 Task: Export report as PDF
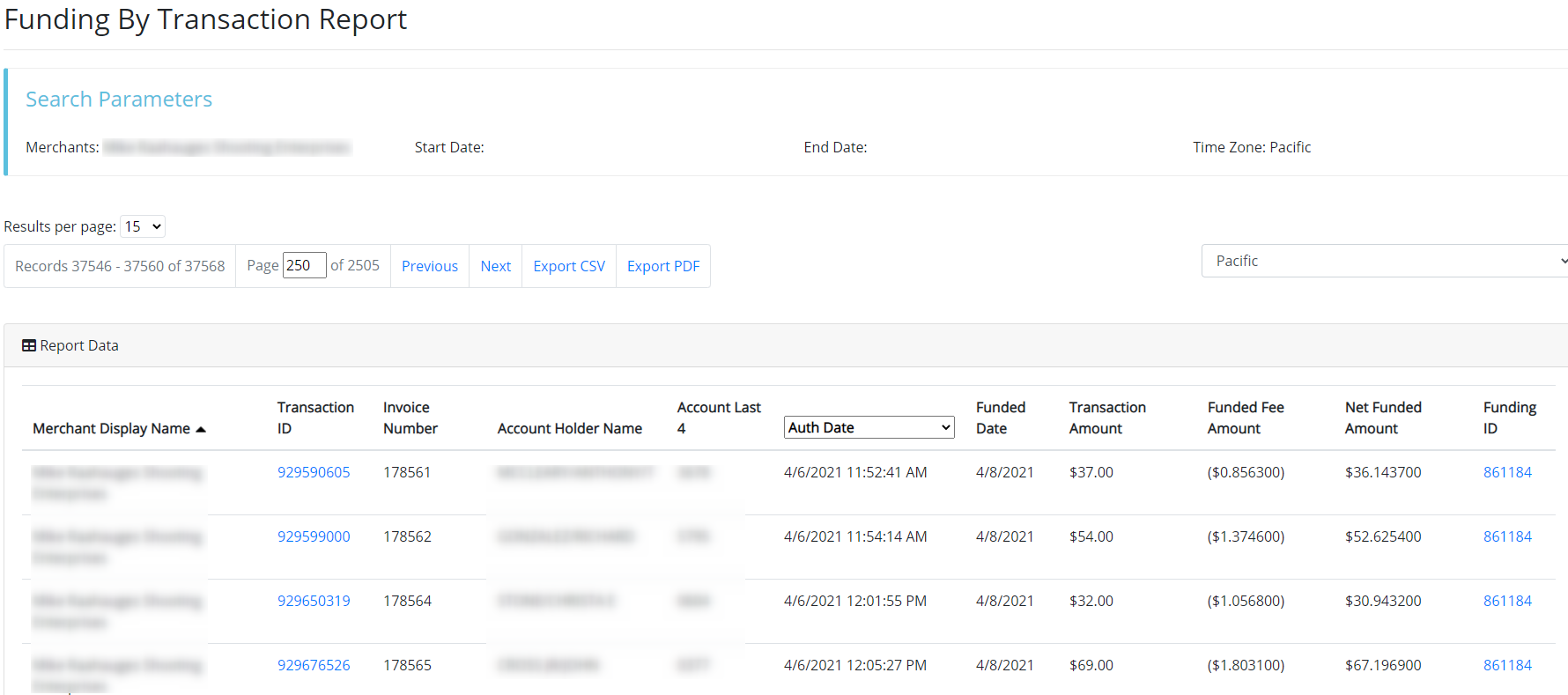coord(663,266)
